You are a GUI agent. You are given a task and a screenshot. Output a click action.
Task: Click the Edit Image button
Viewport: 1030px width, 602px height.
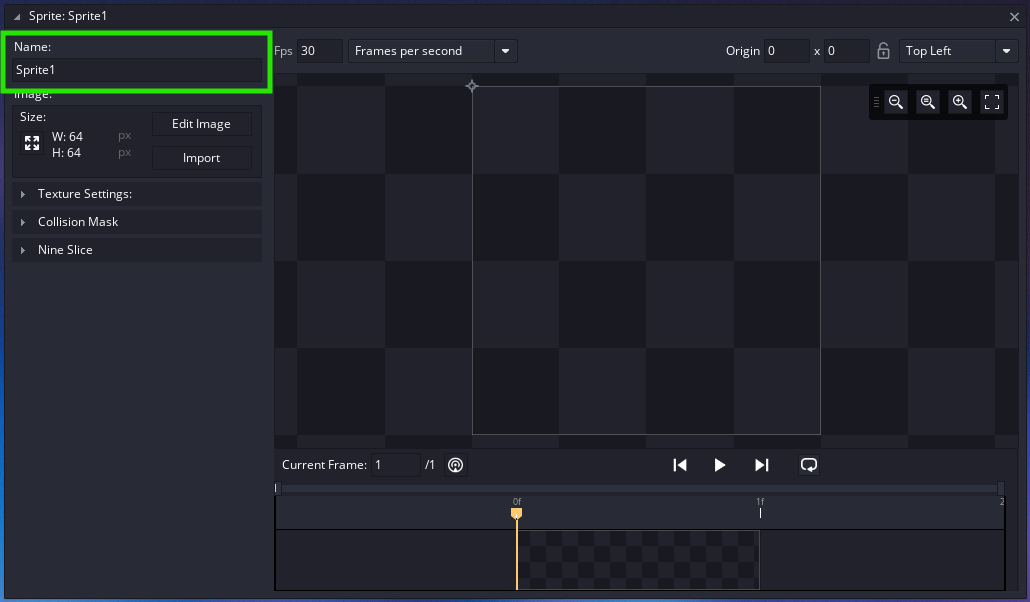tap(201, 123)
